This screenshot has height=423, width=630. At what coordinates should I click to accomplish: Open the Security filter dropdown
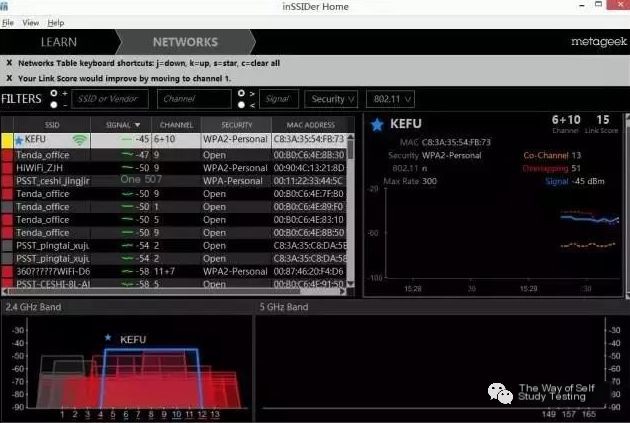pyautogui.click(x=331, y=99)
